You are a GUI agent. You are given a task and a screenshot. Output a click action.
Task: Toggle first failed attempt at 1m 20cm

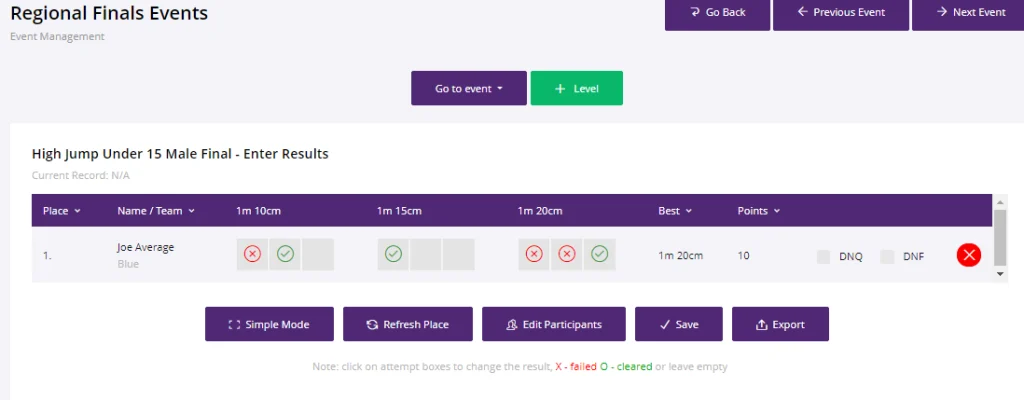(534, 254)
